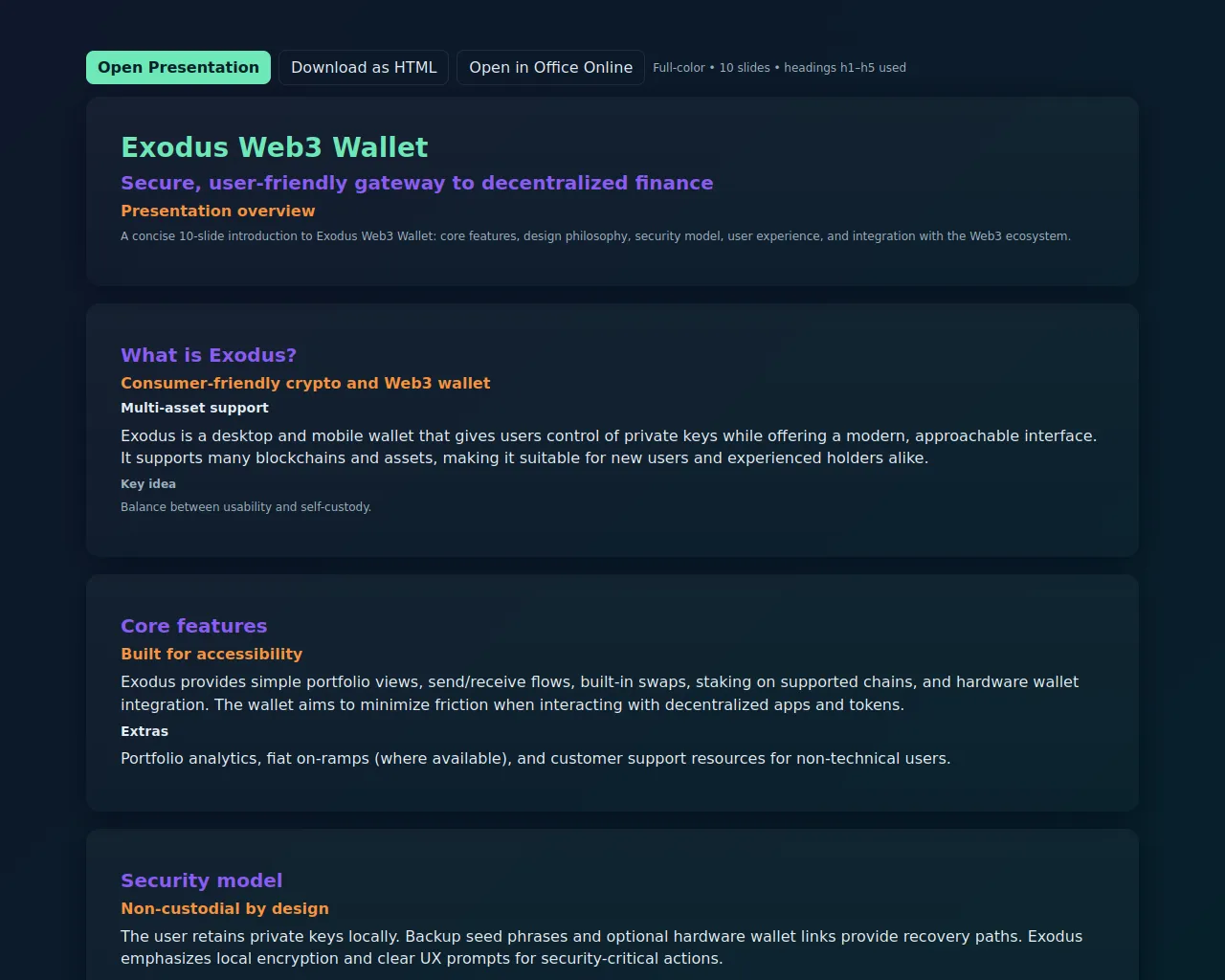Screen dimensions: 1225x980
Task: Click Non-custodial by design subheading
Action: click(x=225, y=908)
